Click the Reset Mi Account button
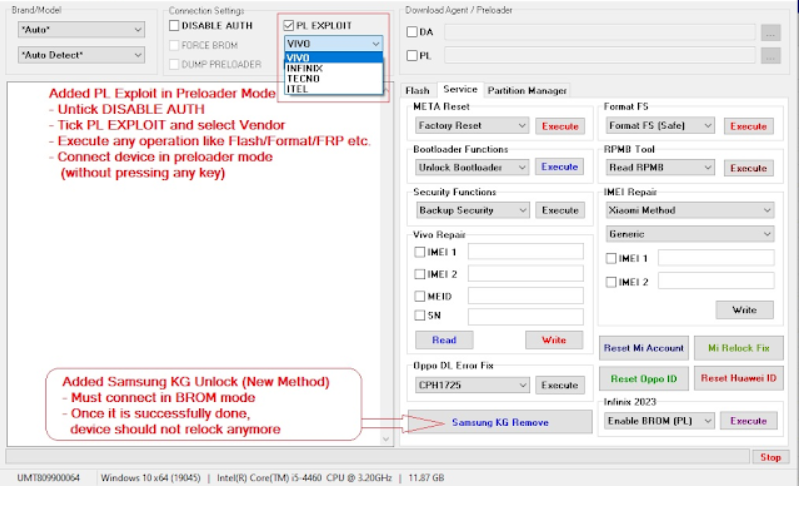The image size is (801, 506). [x=644, y=348]
